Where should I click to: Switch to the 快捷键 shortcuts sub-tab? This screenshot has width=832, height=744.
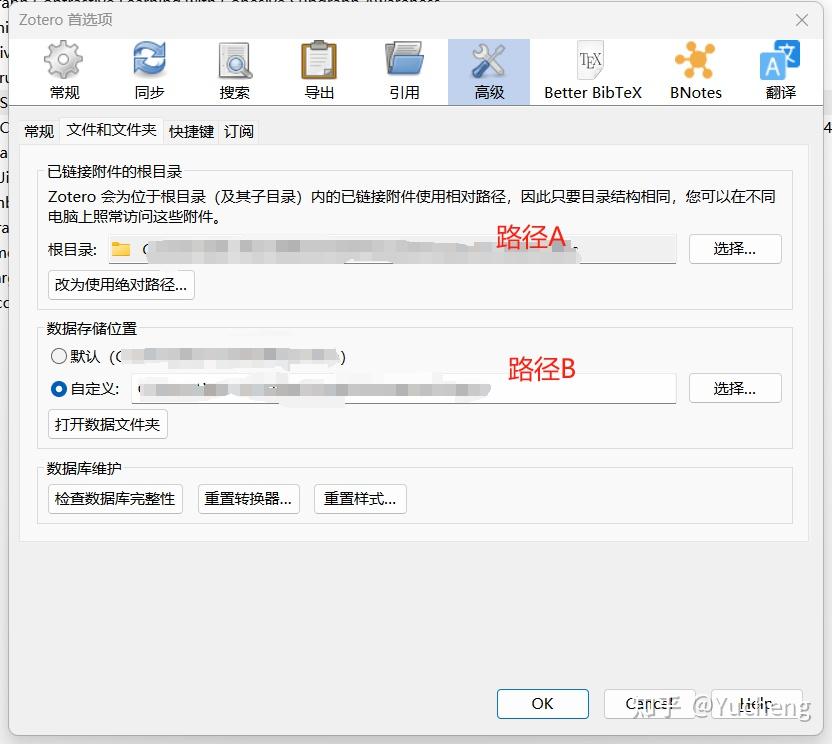(x=191, y=131)
